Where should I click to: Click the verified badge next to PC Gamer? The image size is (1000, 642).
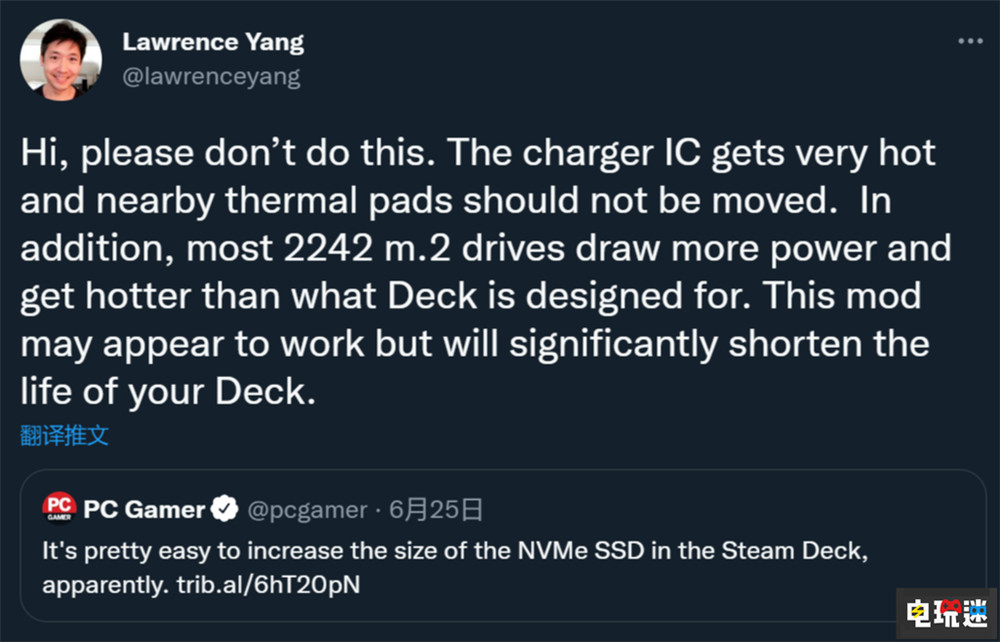coord(226,509)
